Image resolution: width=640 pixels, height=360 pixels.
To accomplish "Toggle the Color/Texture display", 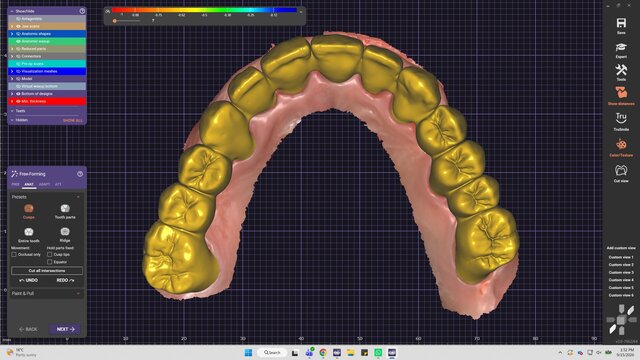I will (621, 147).
